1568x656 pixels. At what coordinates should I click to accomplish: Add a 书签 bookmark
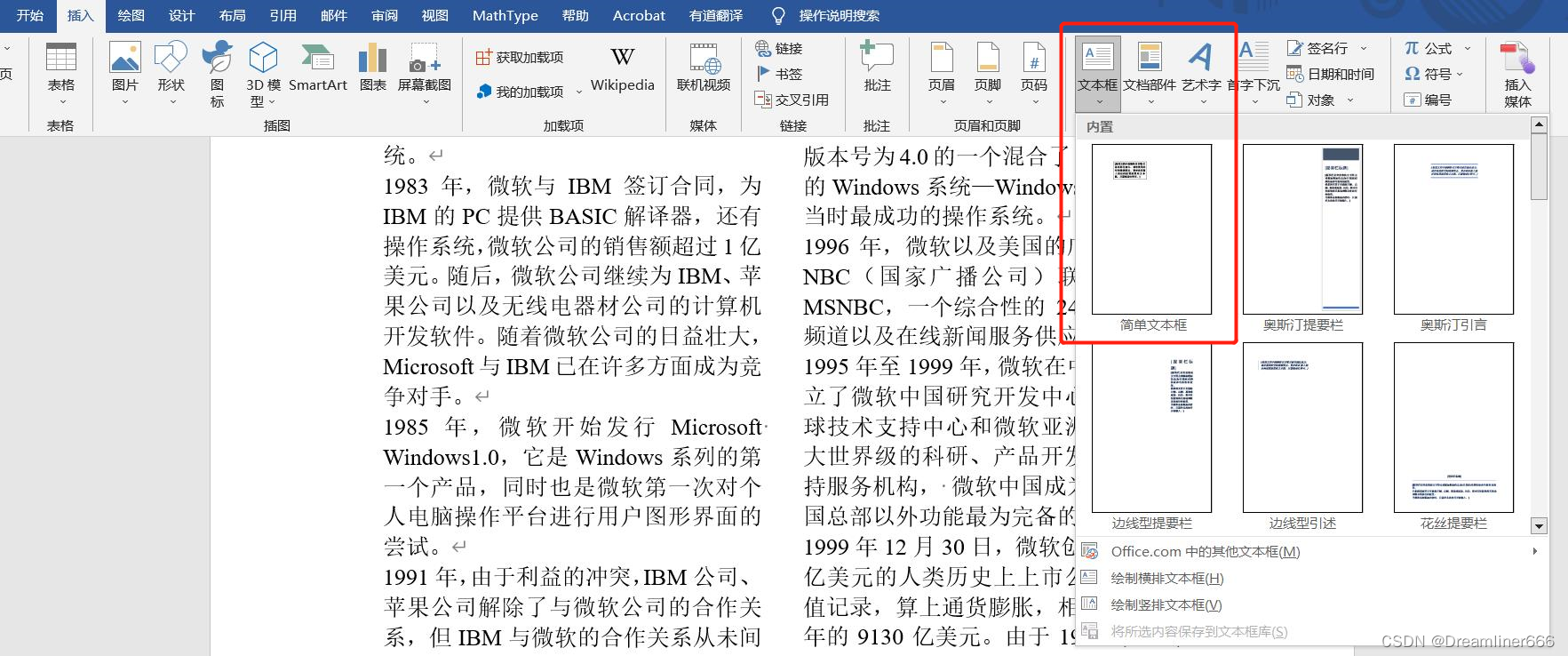779,74
